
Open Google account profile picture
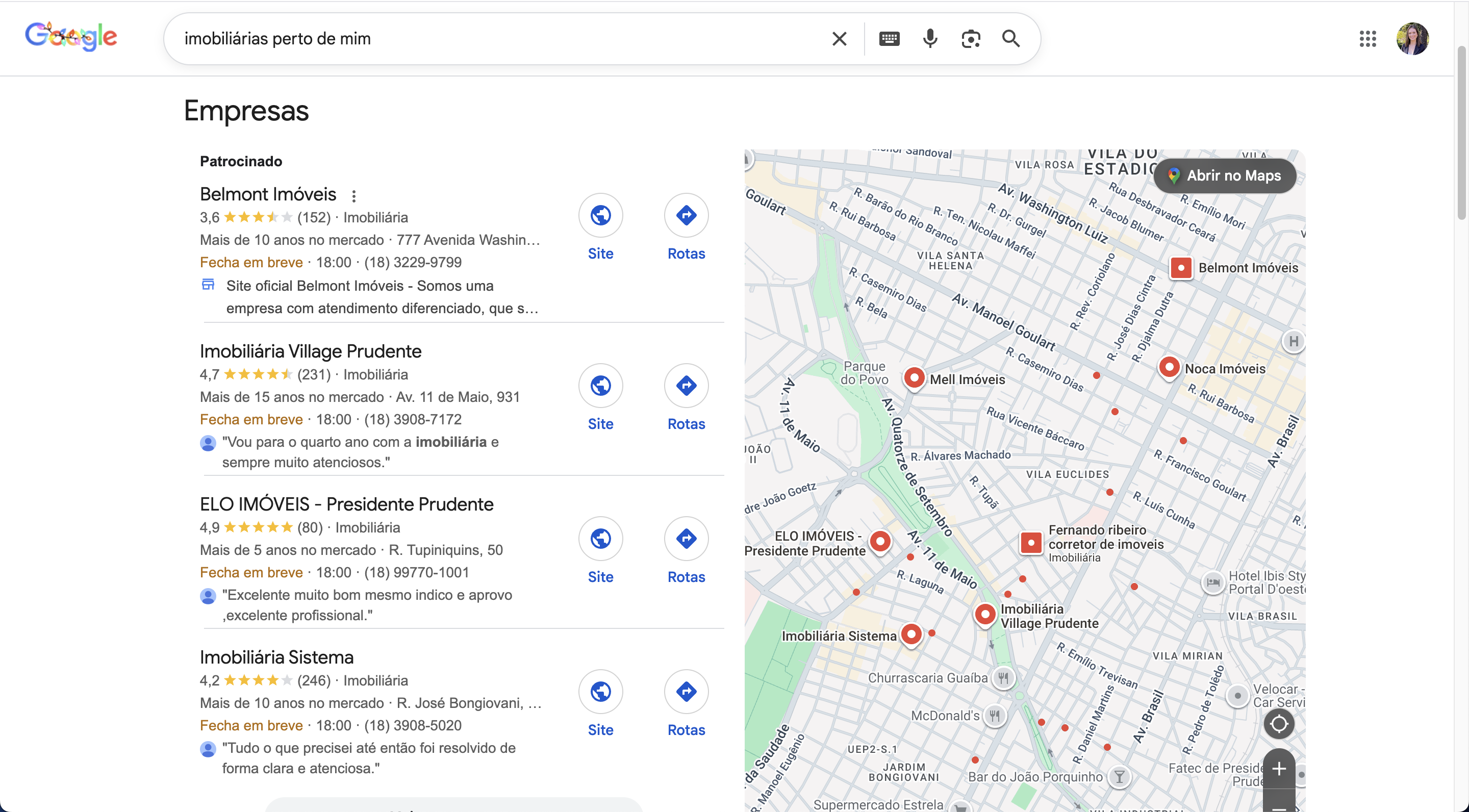[x=1412, y=39]
